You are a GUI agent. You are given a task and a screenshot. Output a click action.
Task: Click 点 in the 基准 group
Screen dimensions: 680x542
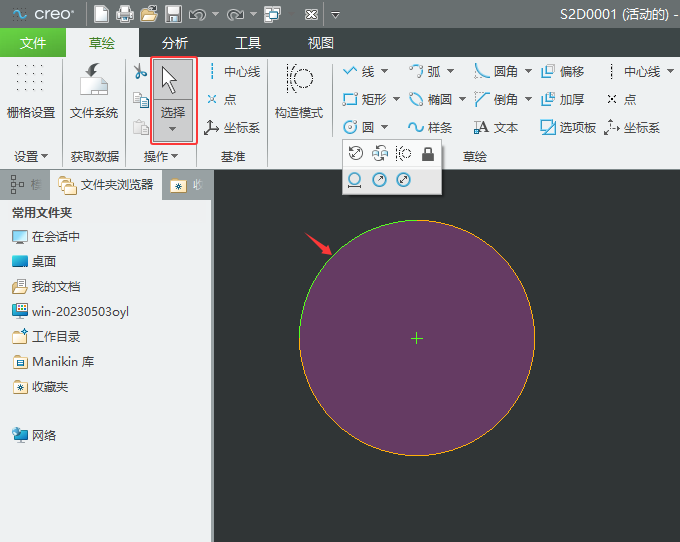222,100
